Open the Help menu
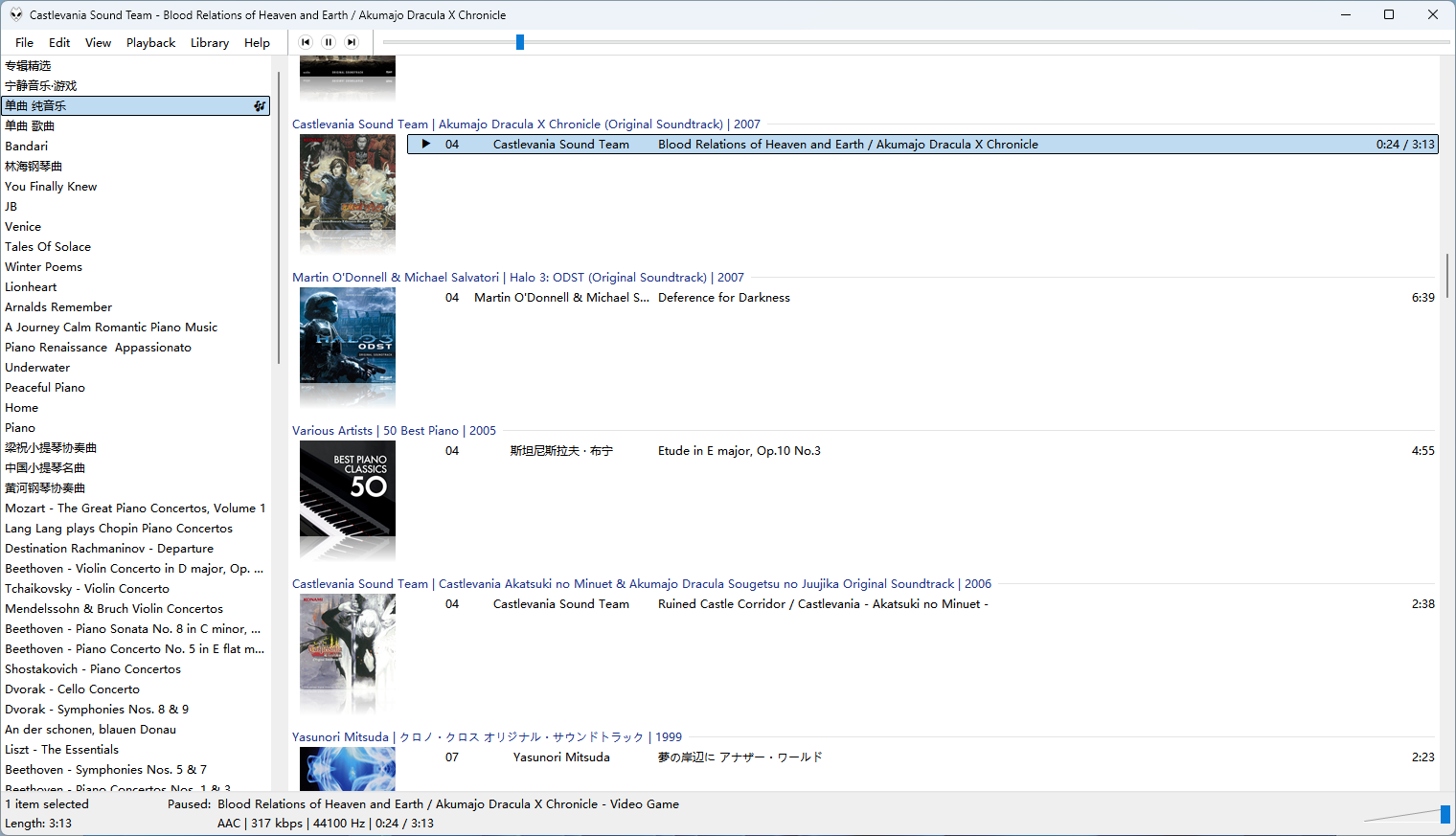The height and width of the screenshot is (836, 1456). 257,42
